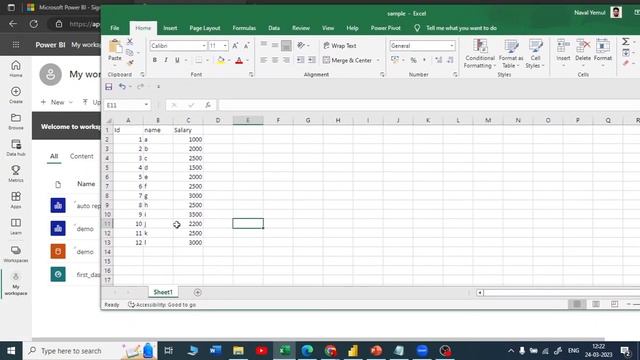Select Normal view icon in status bar
Viewport: 640px width, 360px height.
[577, 304]
